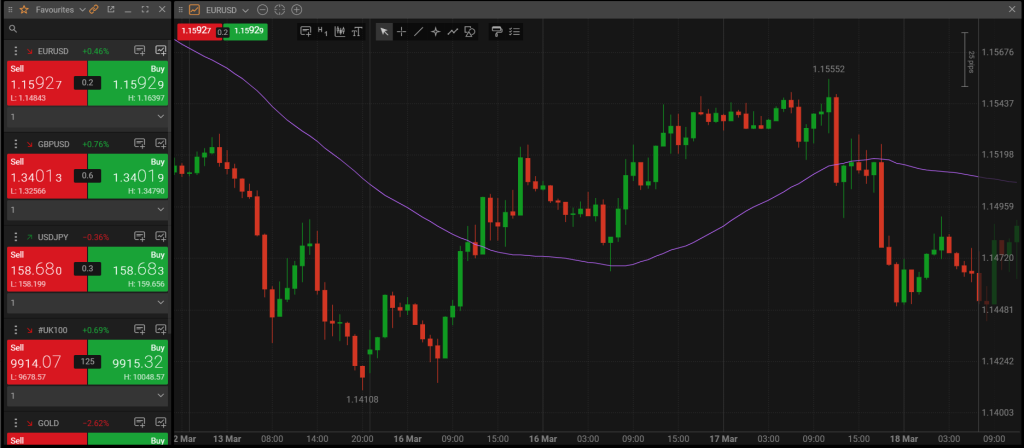
Task: Click the 1.15198 price axis label
Action: [x=997, y=155]
